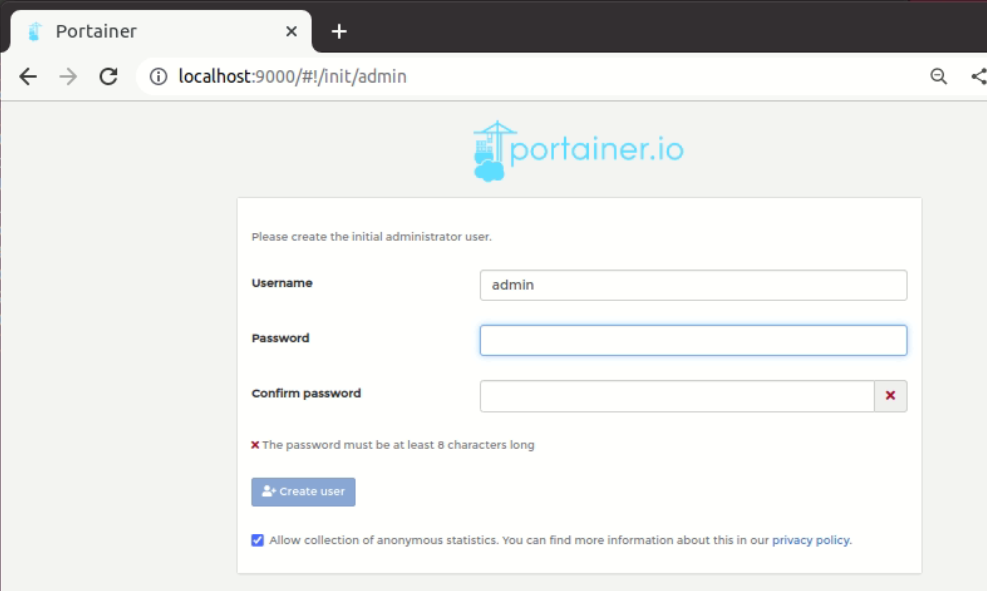Click the site information icon in the address bar
The width and height of the screenshot is (987, 591).
pyautogui.click(x=158, y=76)
